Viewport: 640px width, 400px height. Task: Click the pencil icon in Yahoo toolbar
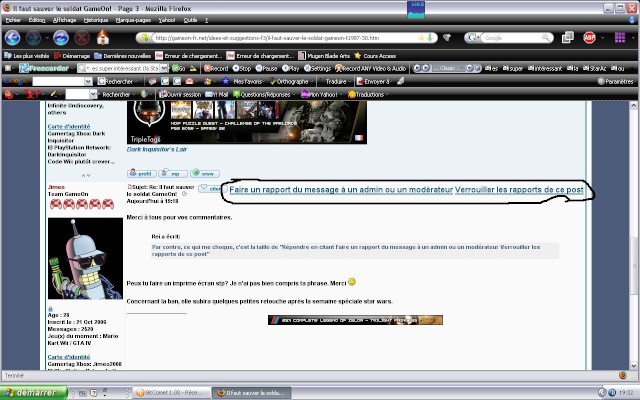pyautogui.click(x=53, y=95)
